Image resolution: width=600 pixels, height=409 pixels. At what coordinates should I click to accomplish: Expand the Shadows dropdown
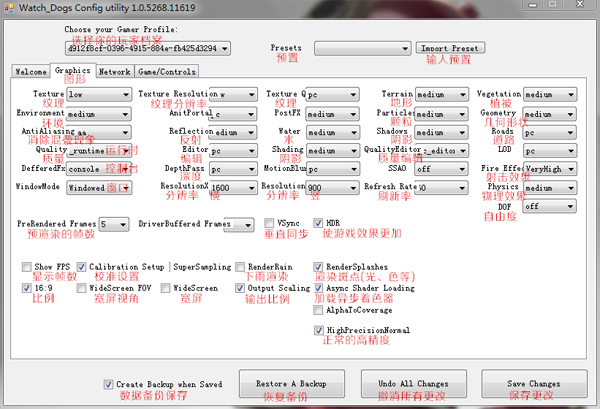(442, 132)
